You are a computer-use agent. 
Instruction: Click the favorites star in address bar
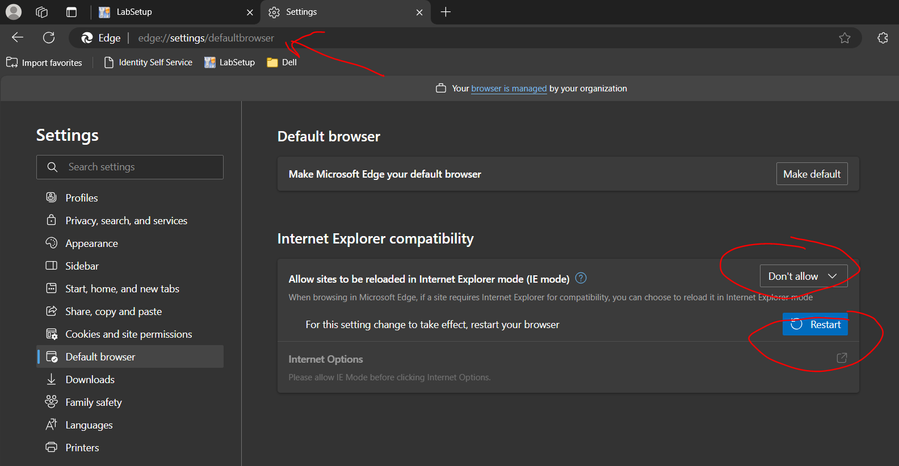click(845, 38)
